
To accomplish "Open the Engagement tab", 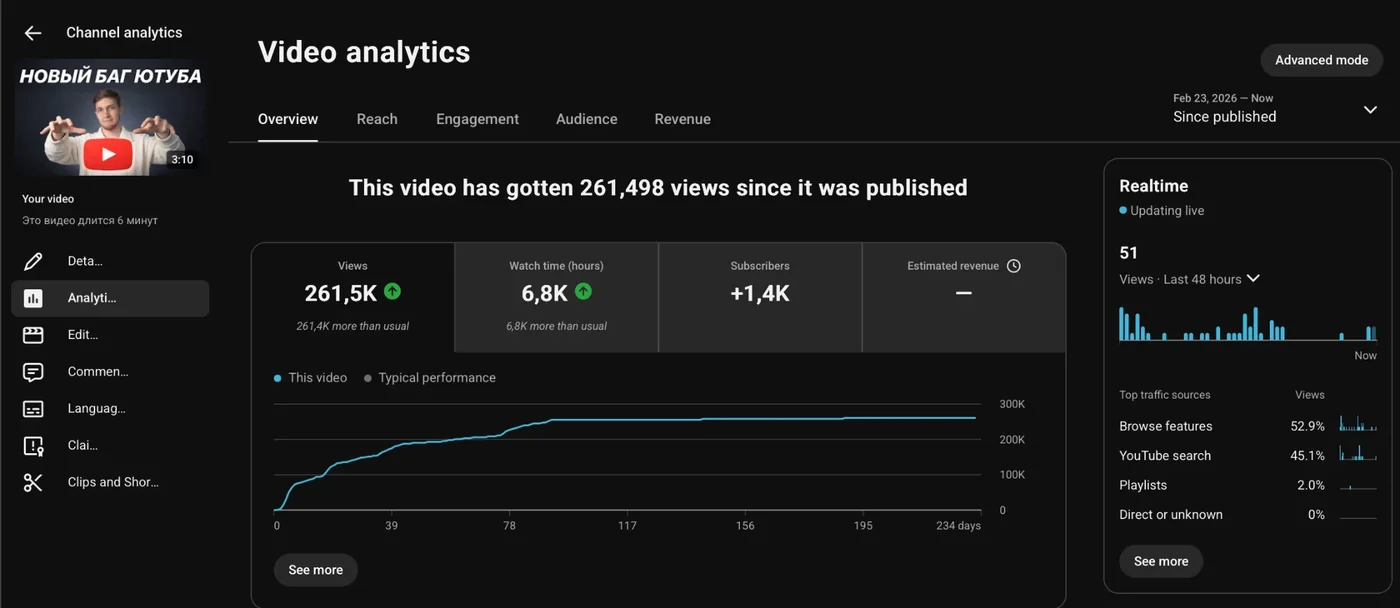I will coord(477,119).
